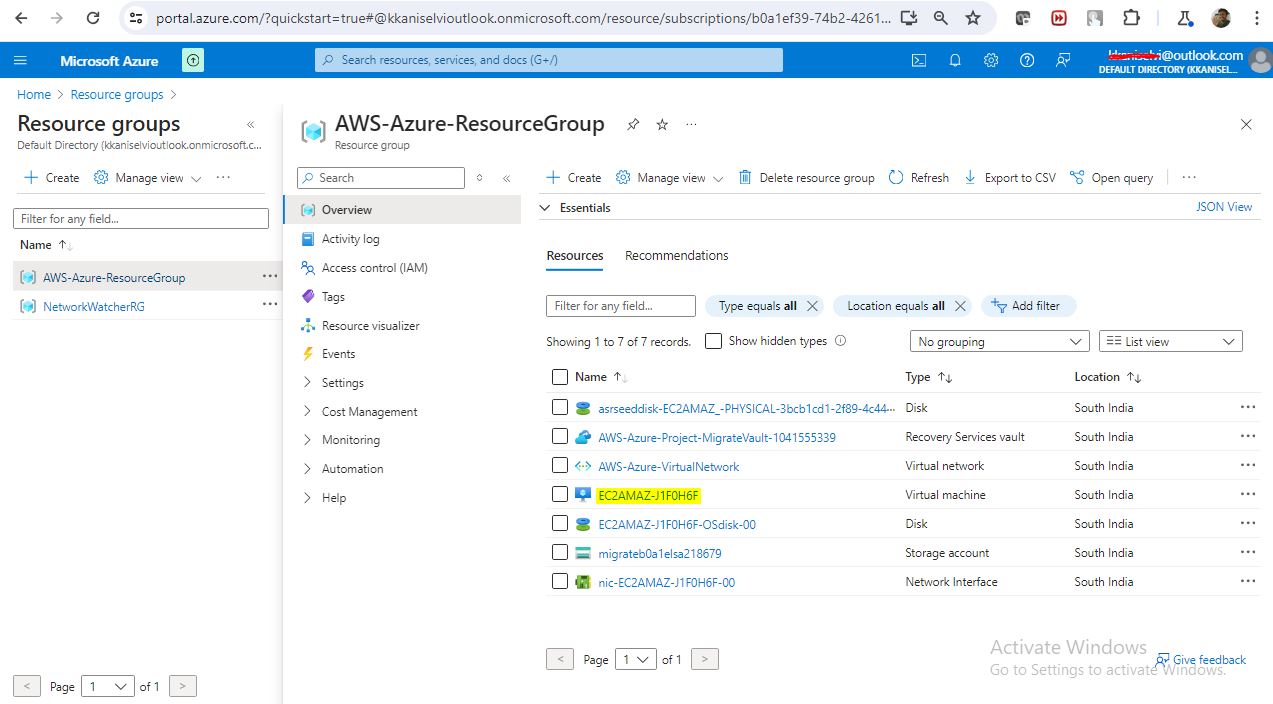Expand the Cost Management menu section
Screen dimensions: 1273x704
pyautogui.click(x=369, y=412)
